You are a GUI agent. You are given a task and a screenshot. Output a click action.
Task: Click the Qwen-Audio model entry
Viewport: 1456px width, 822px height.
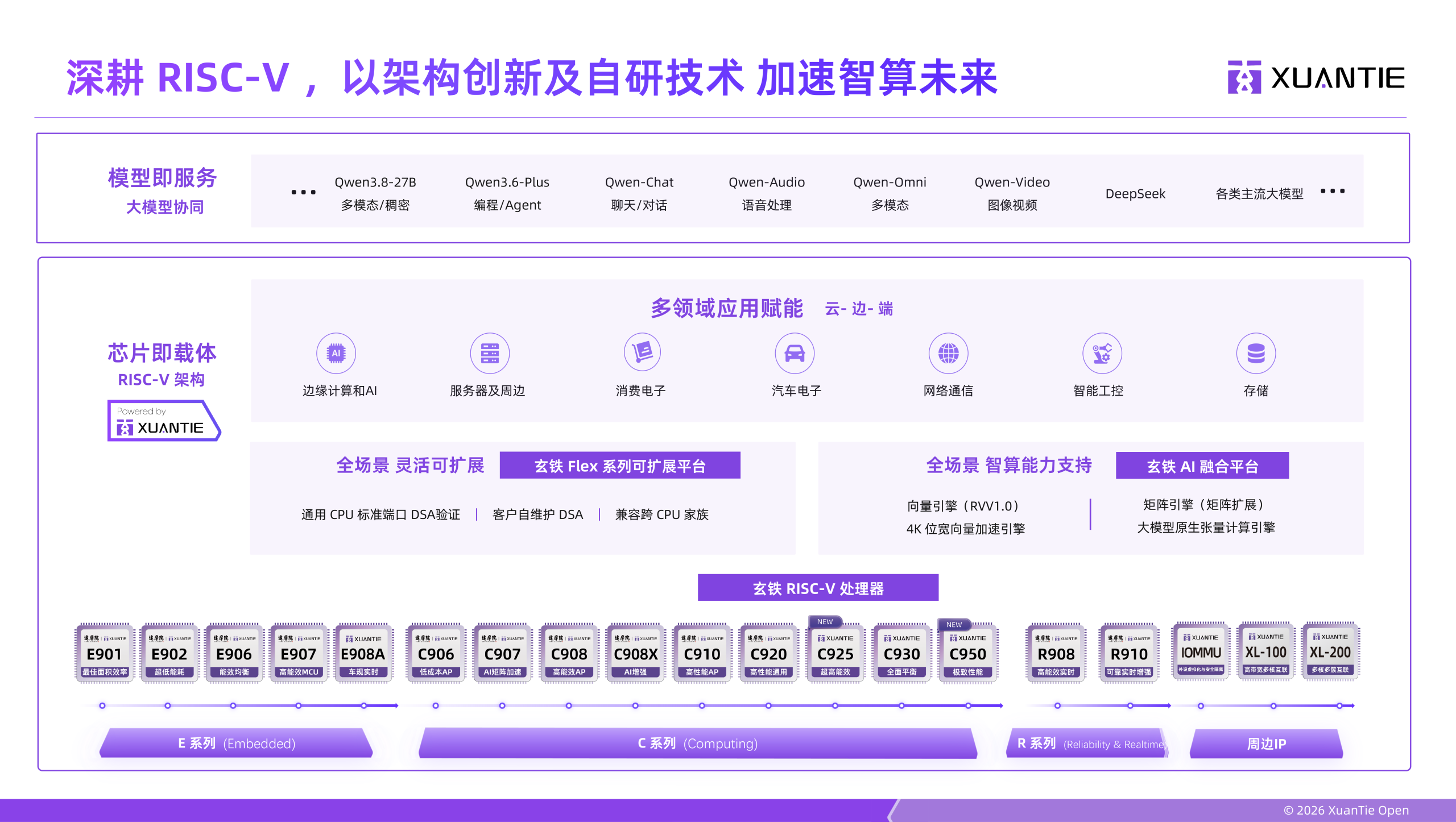click(767, 193)
